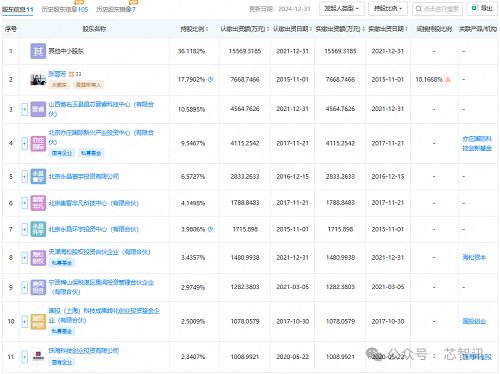
Task: Sort by 实缴出资额(万元) column header
Action: 340,29
